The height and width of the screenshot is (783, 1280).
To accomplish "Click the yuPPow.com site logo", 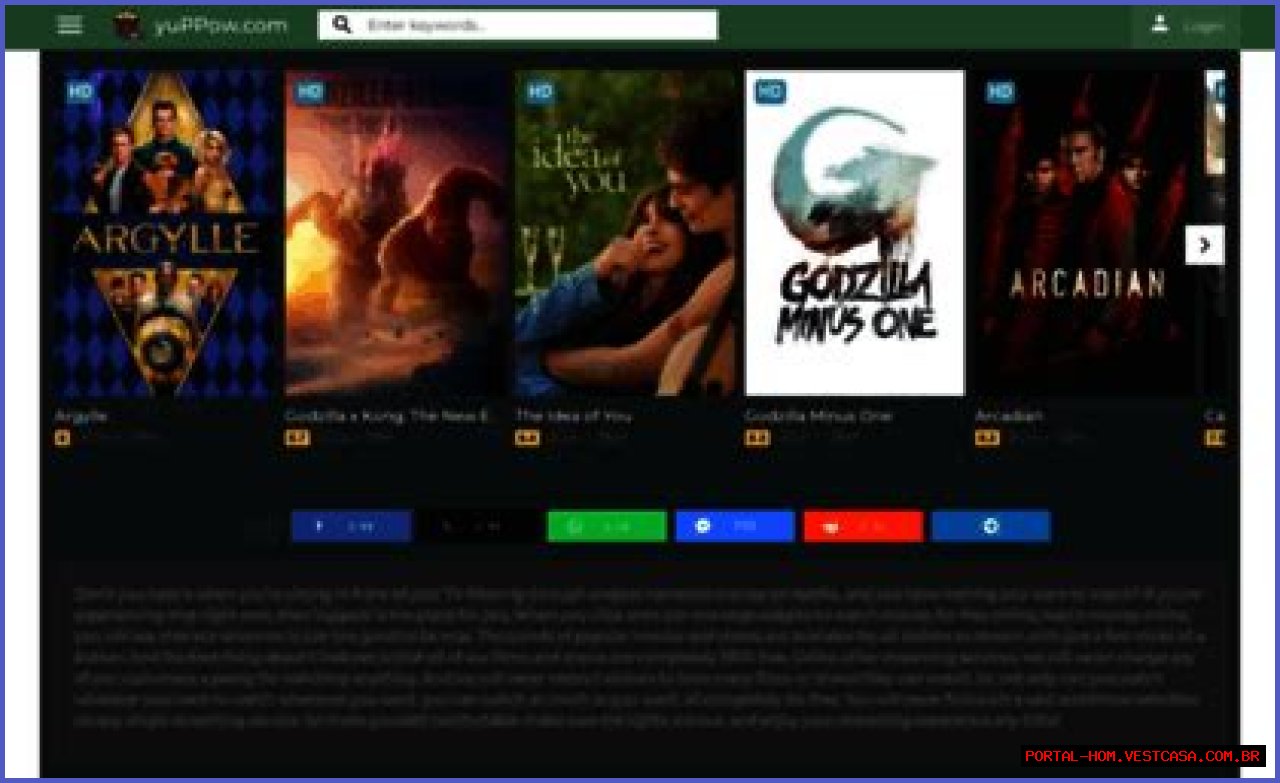I will coord(128,26).
